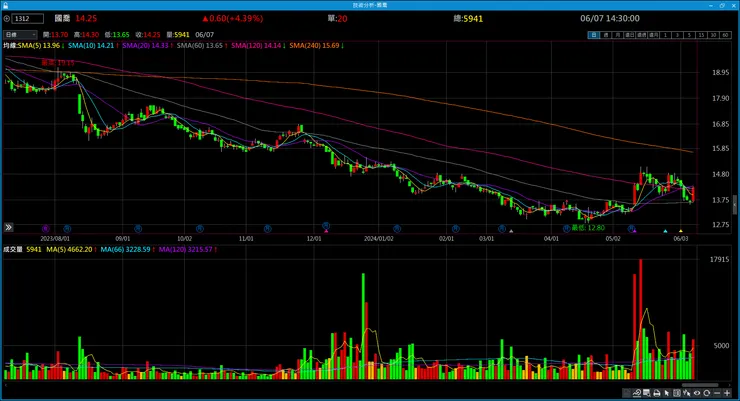
Task: Click the purple circle marker on timeline
Action: click(x=45, y=228)
